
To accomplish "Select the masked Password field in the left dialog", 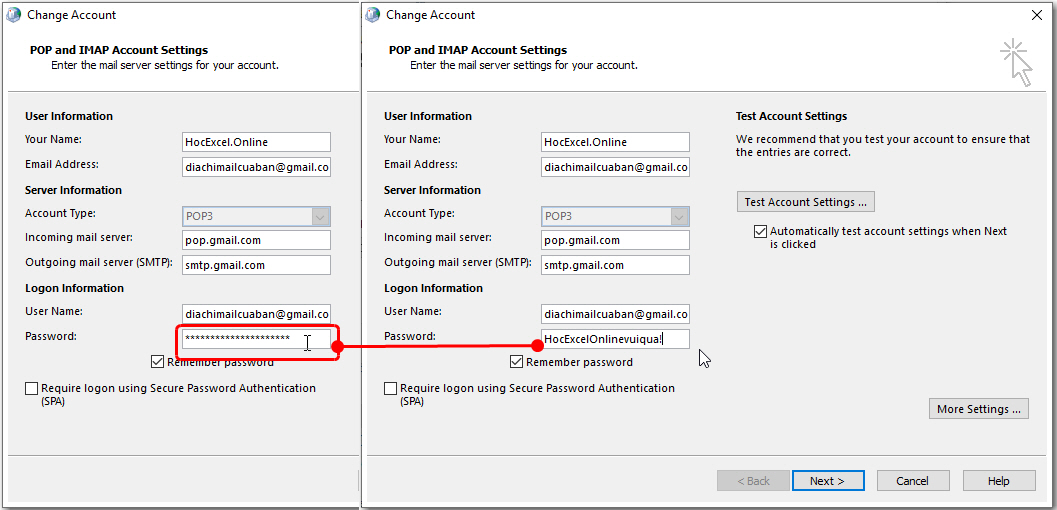I will coord(255,339).
